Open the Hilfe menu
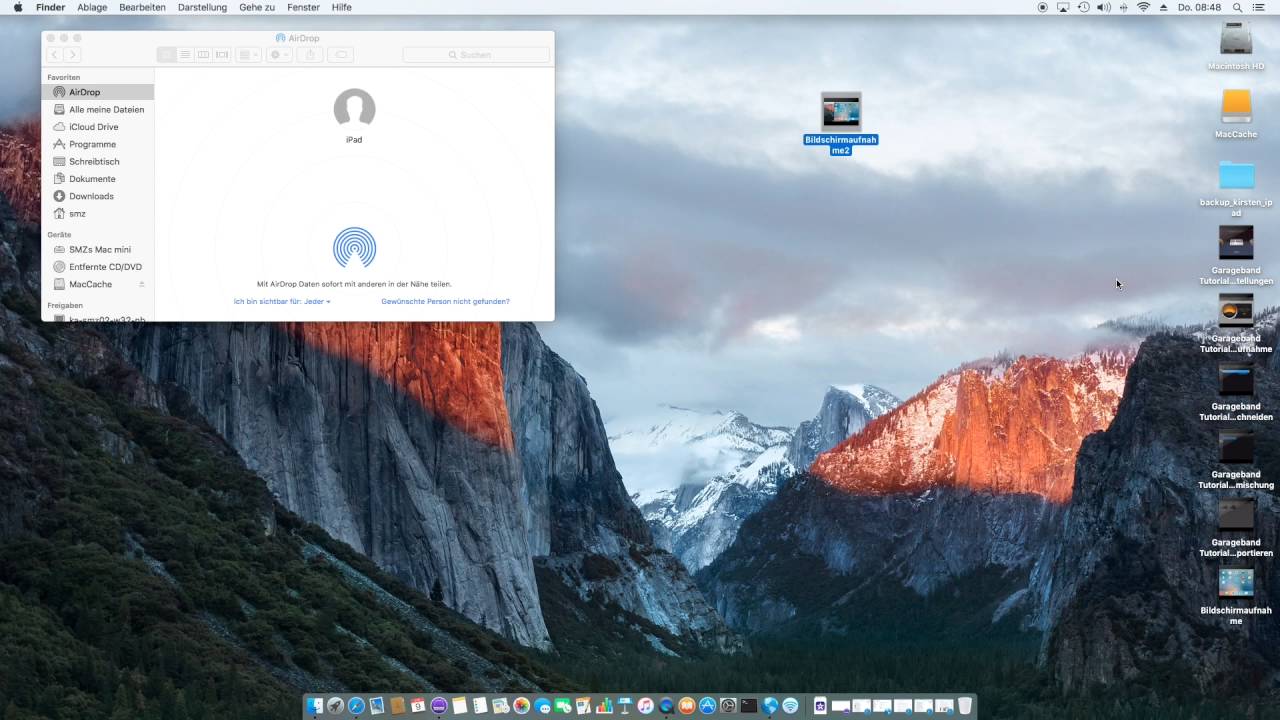1280x720 pixels. click(x=341, y=7)
